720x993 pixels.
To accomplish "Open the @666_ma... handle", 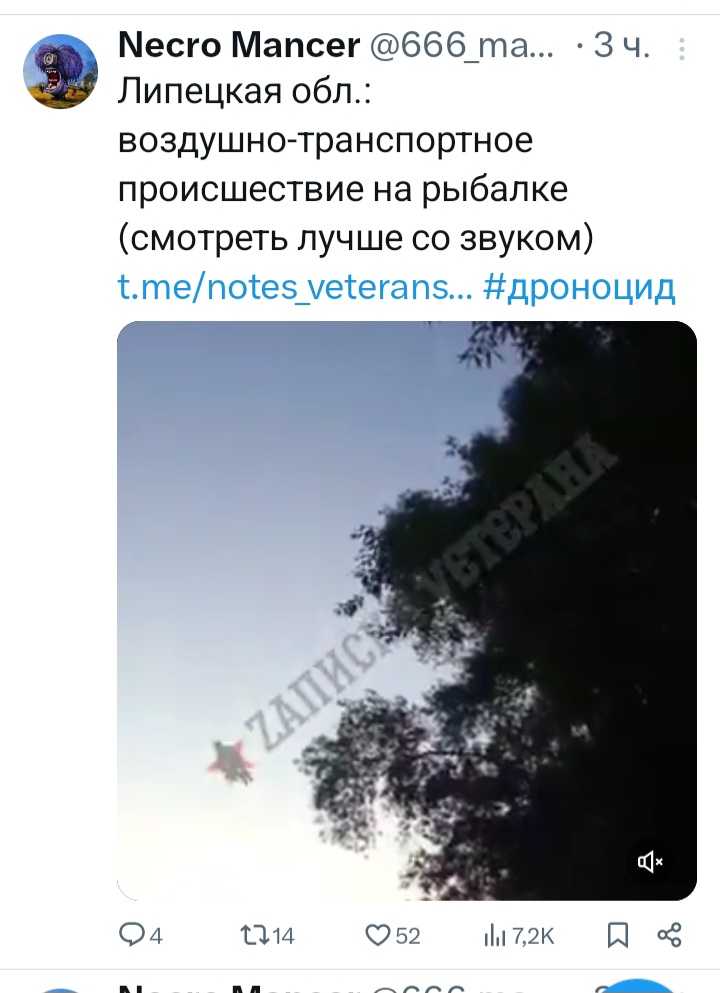I will 462,45.
